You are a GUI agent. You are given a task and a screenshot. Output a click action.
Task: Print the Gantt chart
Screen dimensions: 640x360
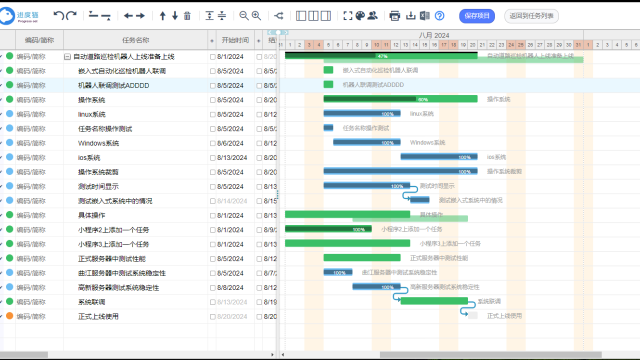tap(395, 16)
